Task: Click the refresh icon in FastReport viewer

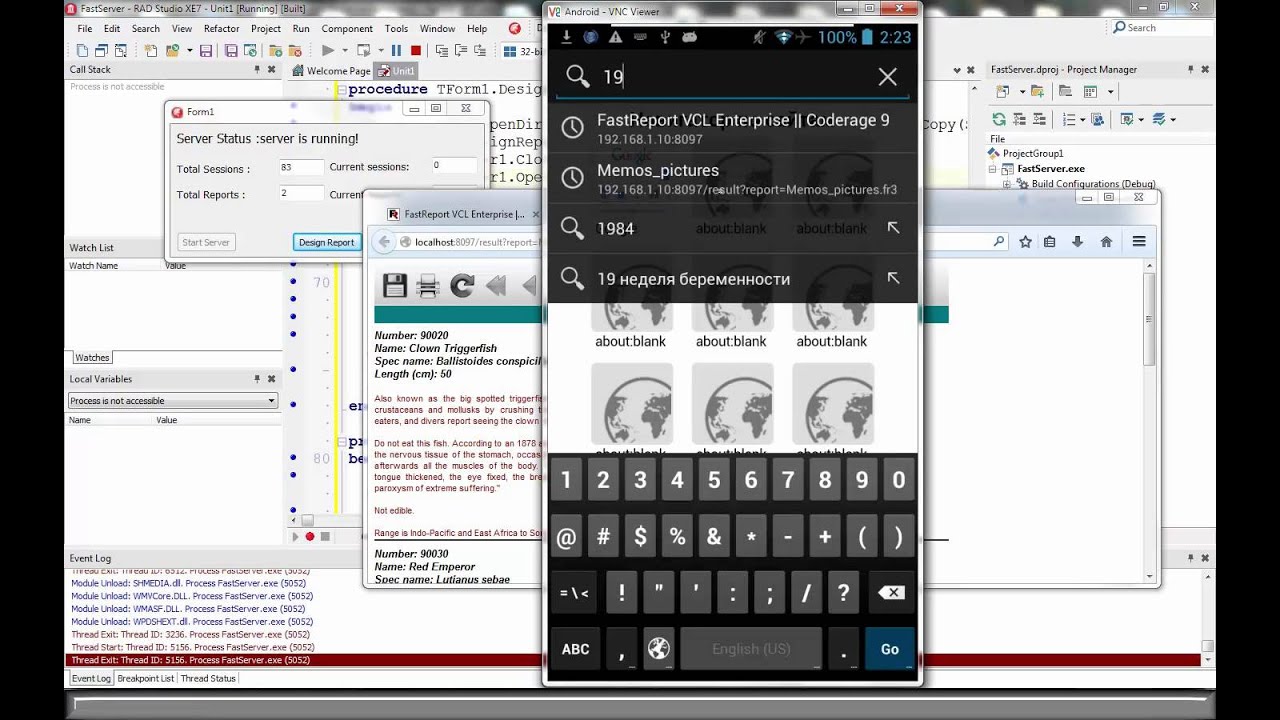Action: (x=462, y=287)
